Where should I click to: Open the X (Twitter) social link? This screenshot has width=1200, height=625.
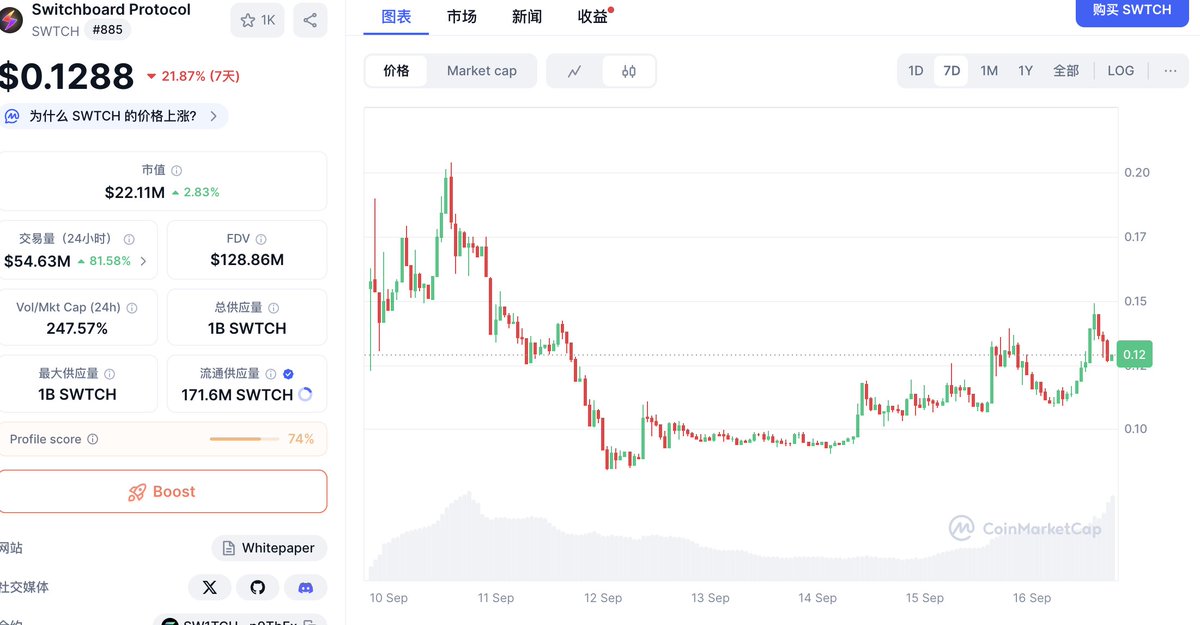(209, 587)
